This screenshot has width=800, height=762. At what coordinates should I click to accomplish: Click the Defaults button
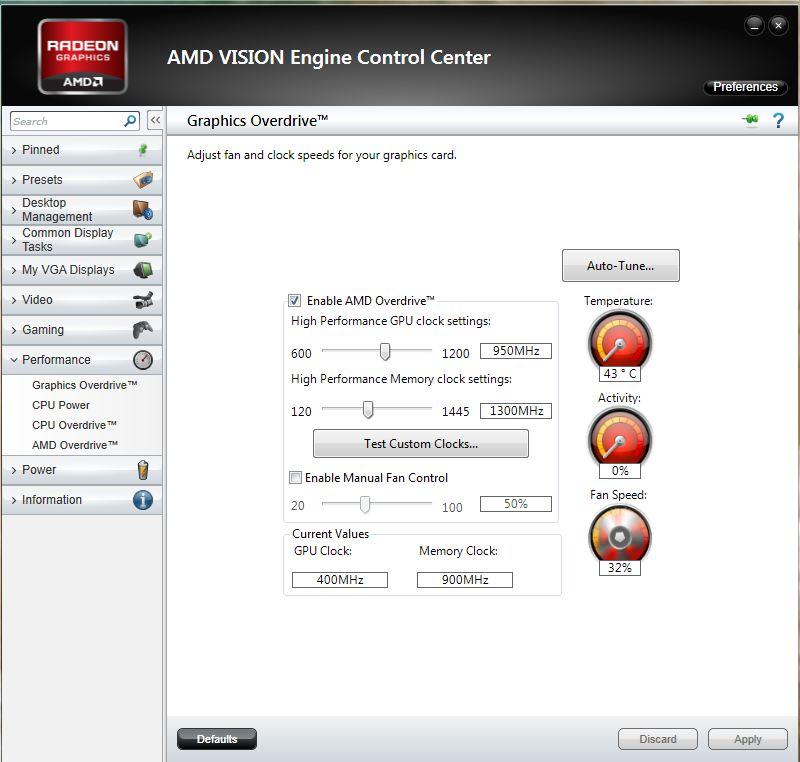tap(217, 739)
